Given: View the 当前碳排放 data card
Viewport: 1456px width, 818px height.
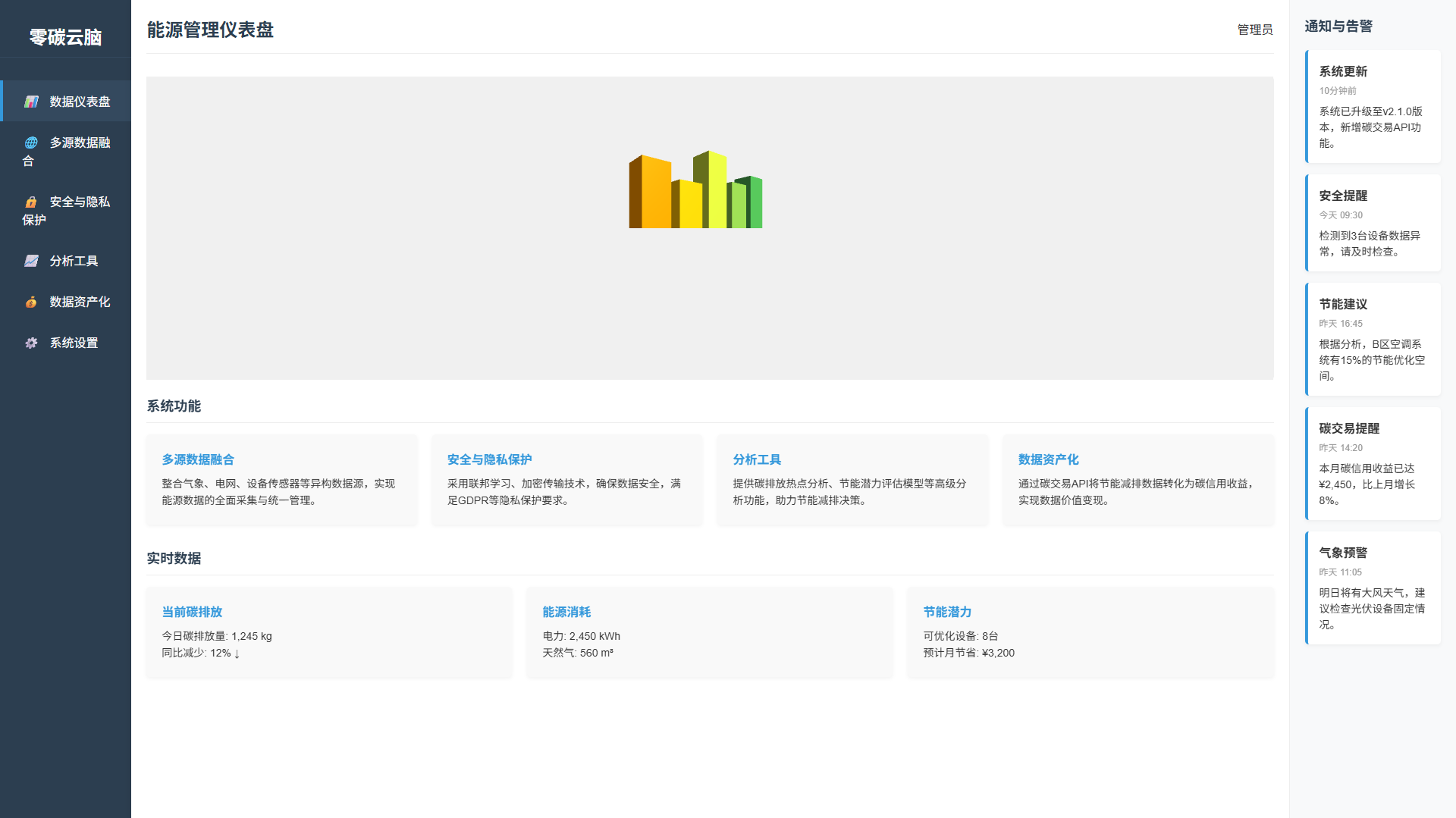Looking at the screenshot, I should pyautogui.click(x=329, y=632).
